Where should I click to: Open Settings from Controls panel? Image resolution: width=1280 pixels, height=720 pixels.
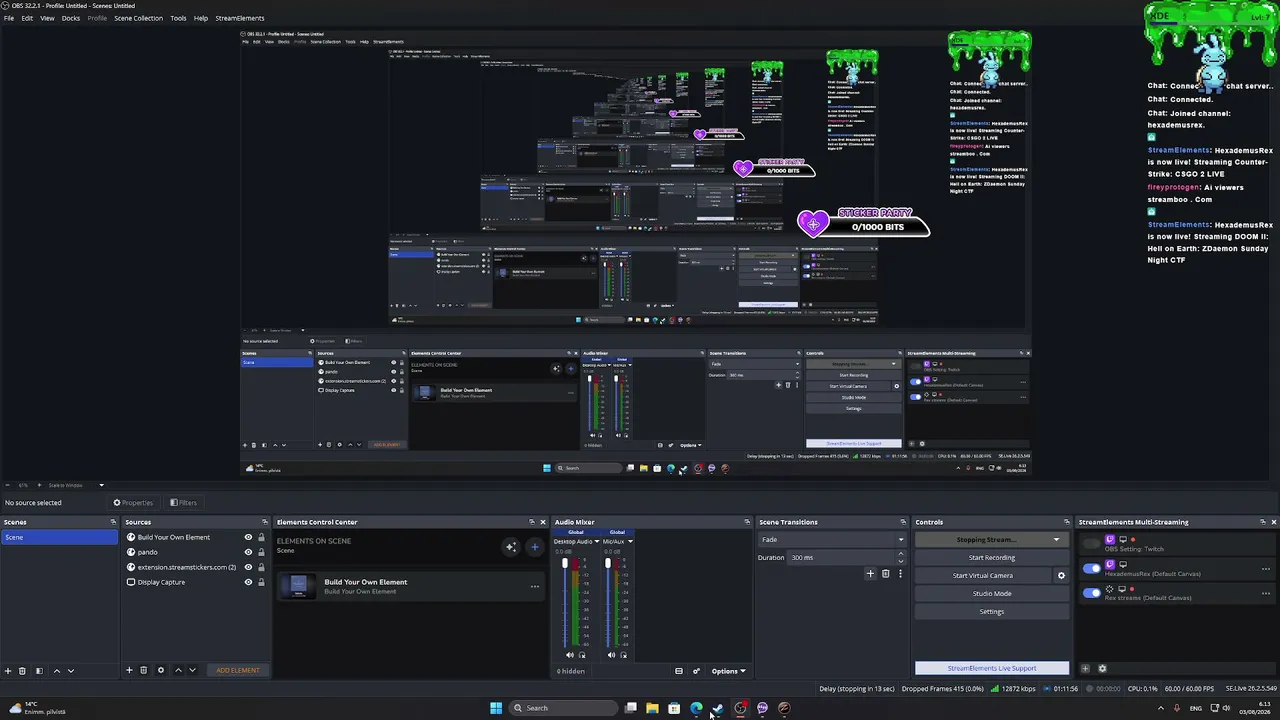991,612
